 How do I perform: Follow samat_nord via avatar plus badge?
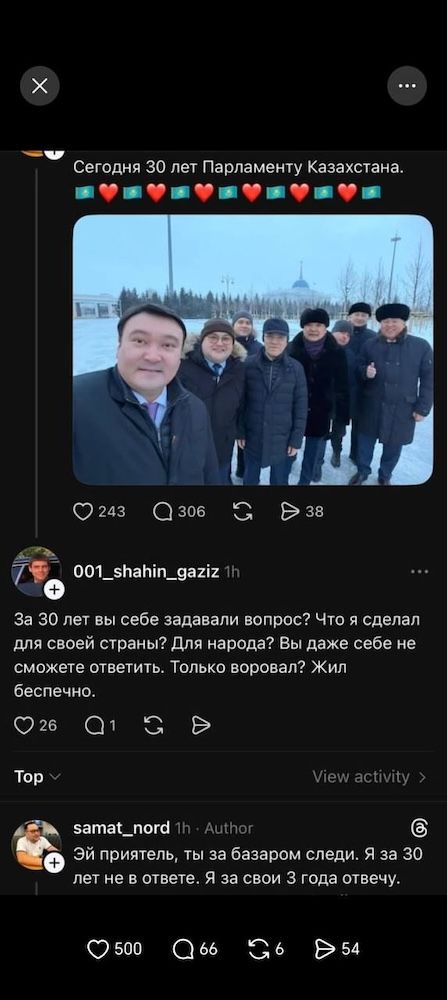[54, 863]
